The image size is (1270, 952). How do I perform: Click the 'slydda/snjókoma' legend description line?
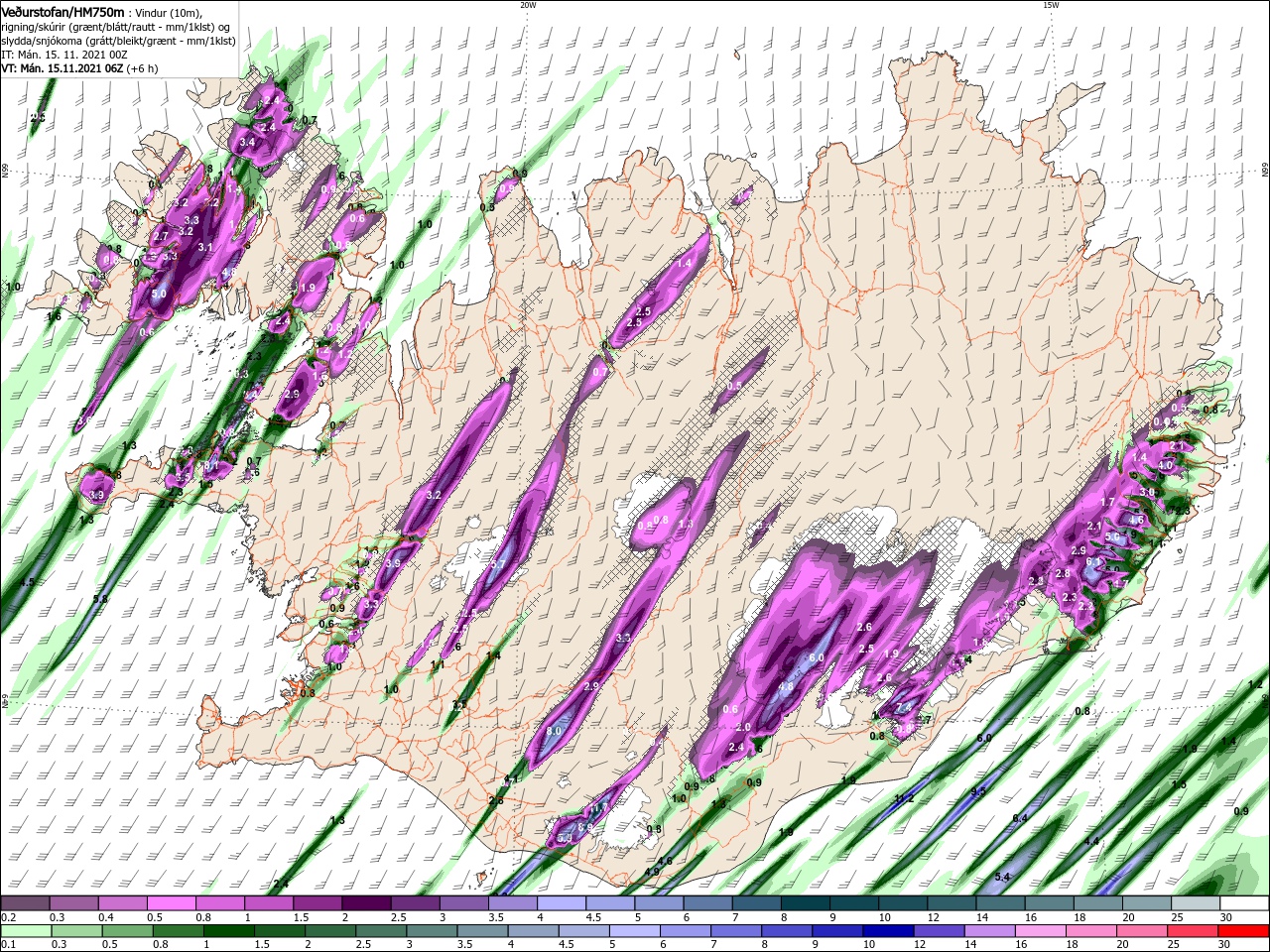118,41
